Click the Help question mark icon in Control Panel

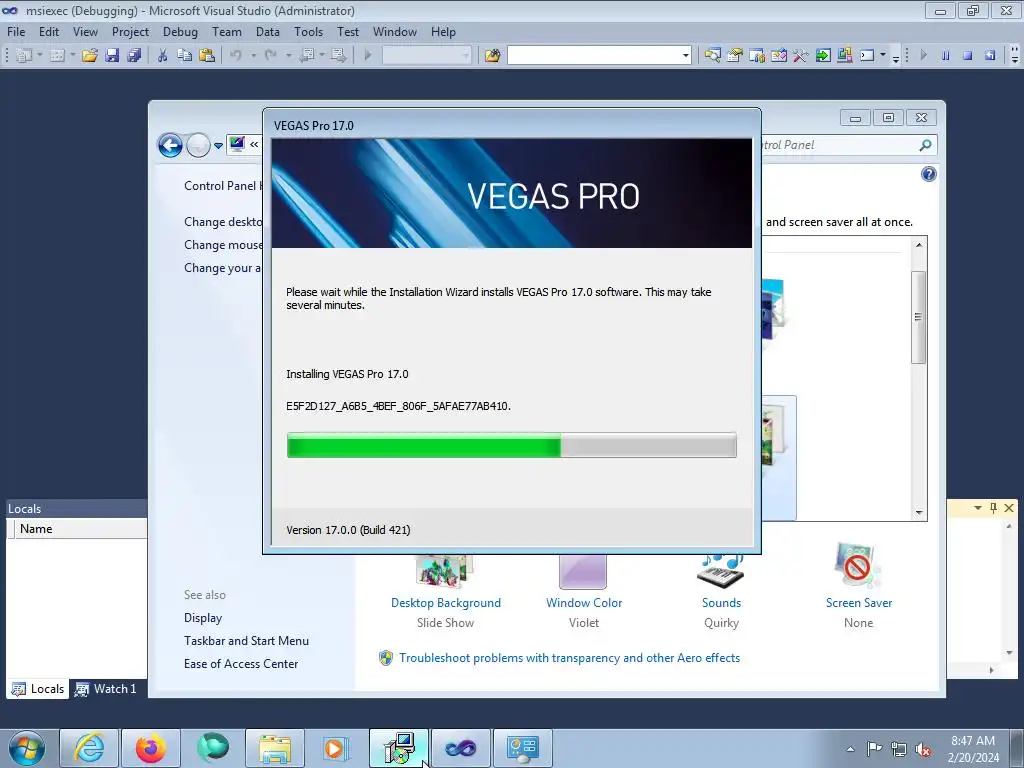click(x=929, y=174)
